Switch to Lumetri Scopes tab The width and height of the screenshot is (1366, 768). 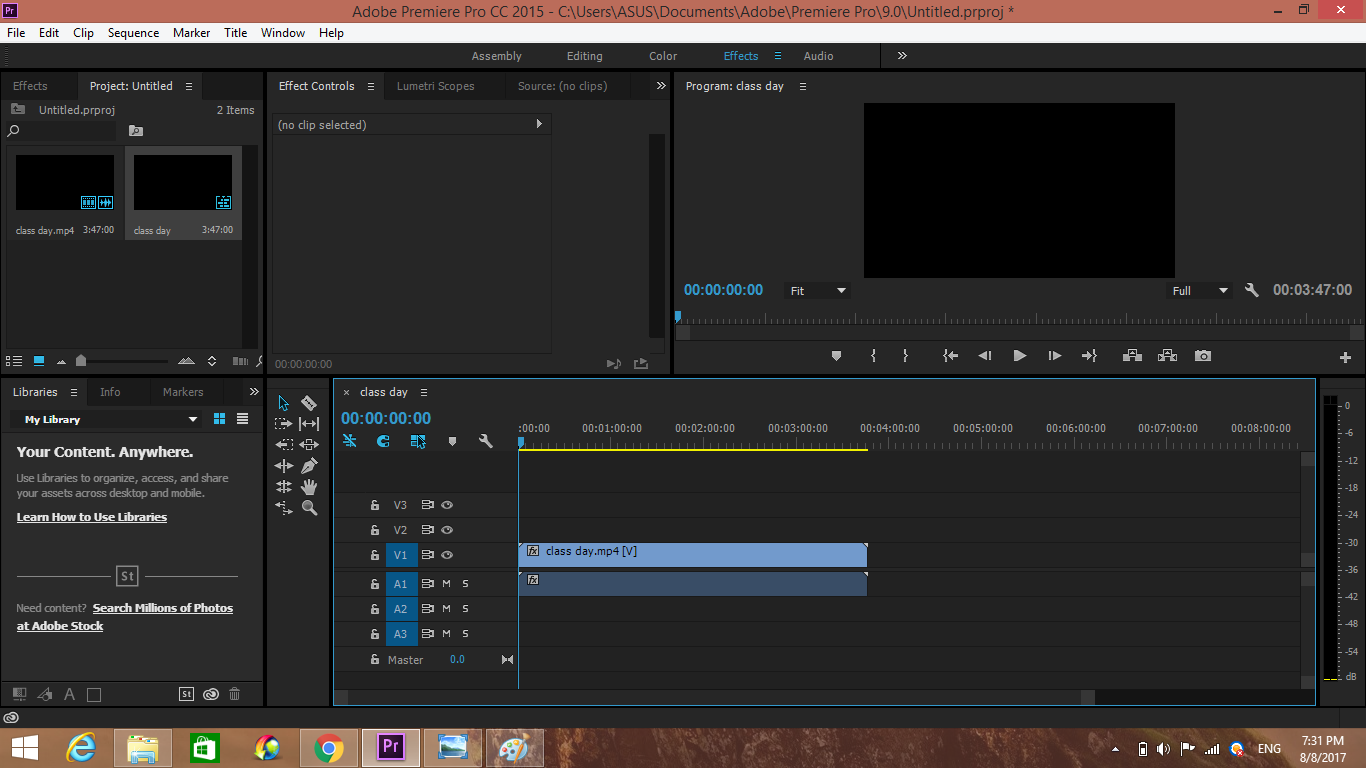click(435, 86)
